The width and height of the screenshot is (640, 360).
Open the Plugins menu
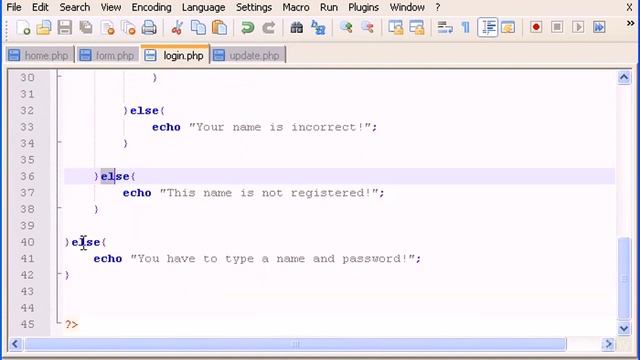363,7
